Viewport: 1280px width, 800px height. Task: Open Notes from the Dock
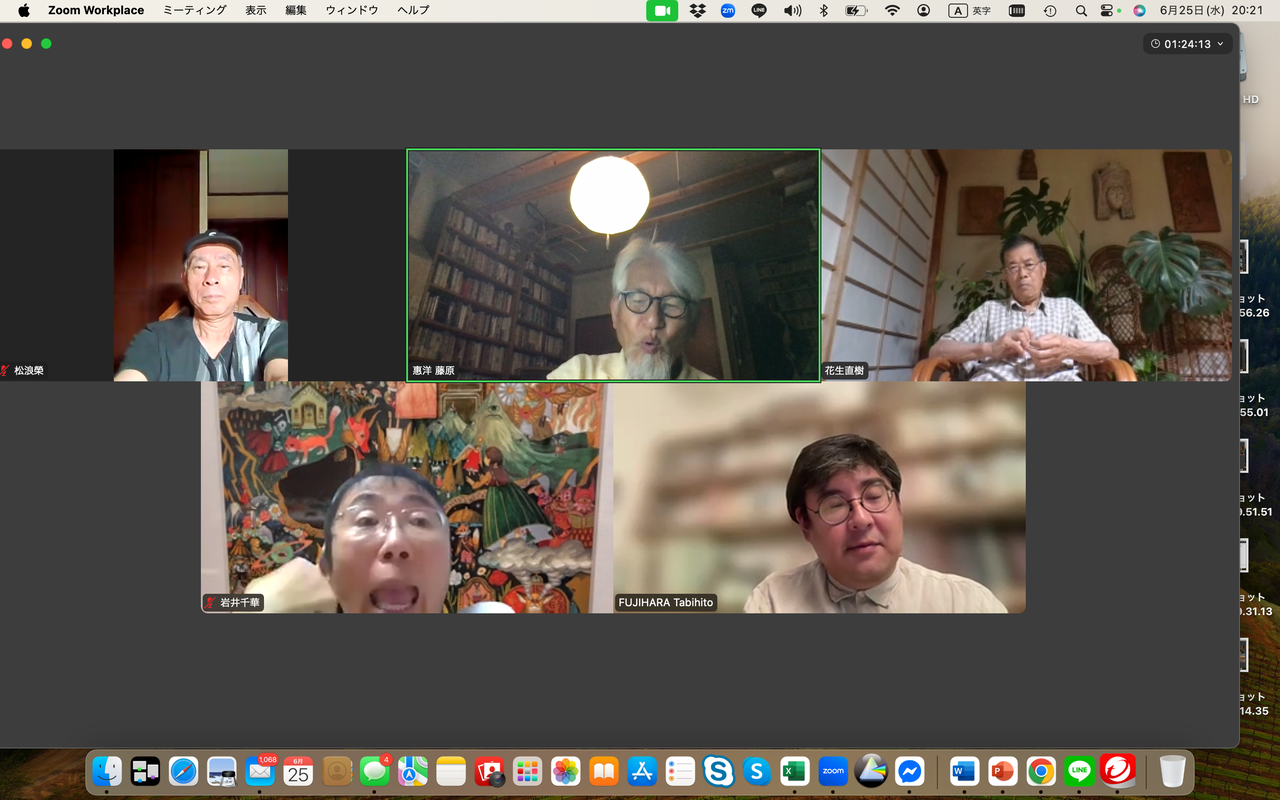(x=451, y=771)
